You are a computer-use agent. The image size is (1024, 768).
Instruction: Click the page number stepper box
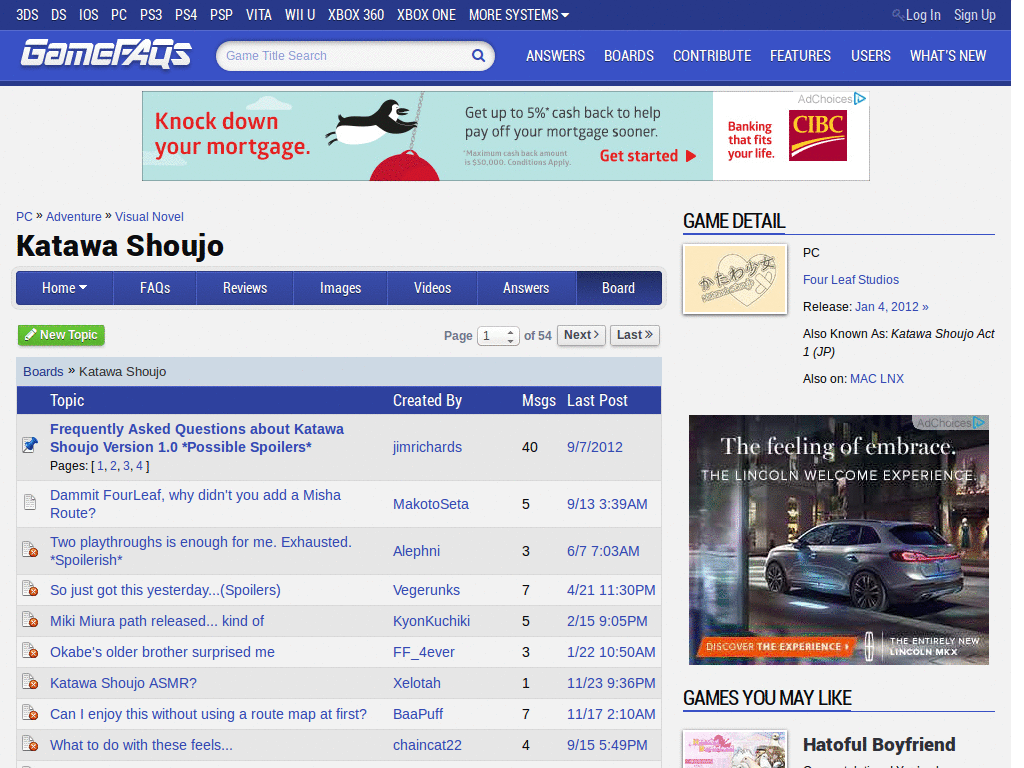[498, 336]
